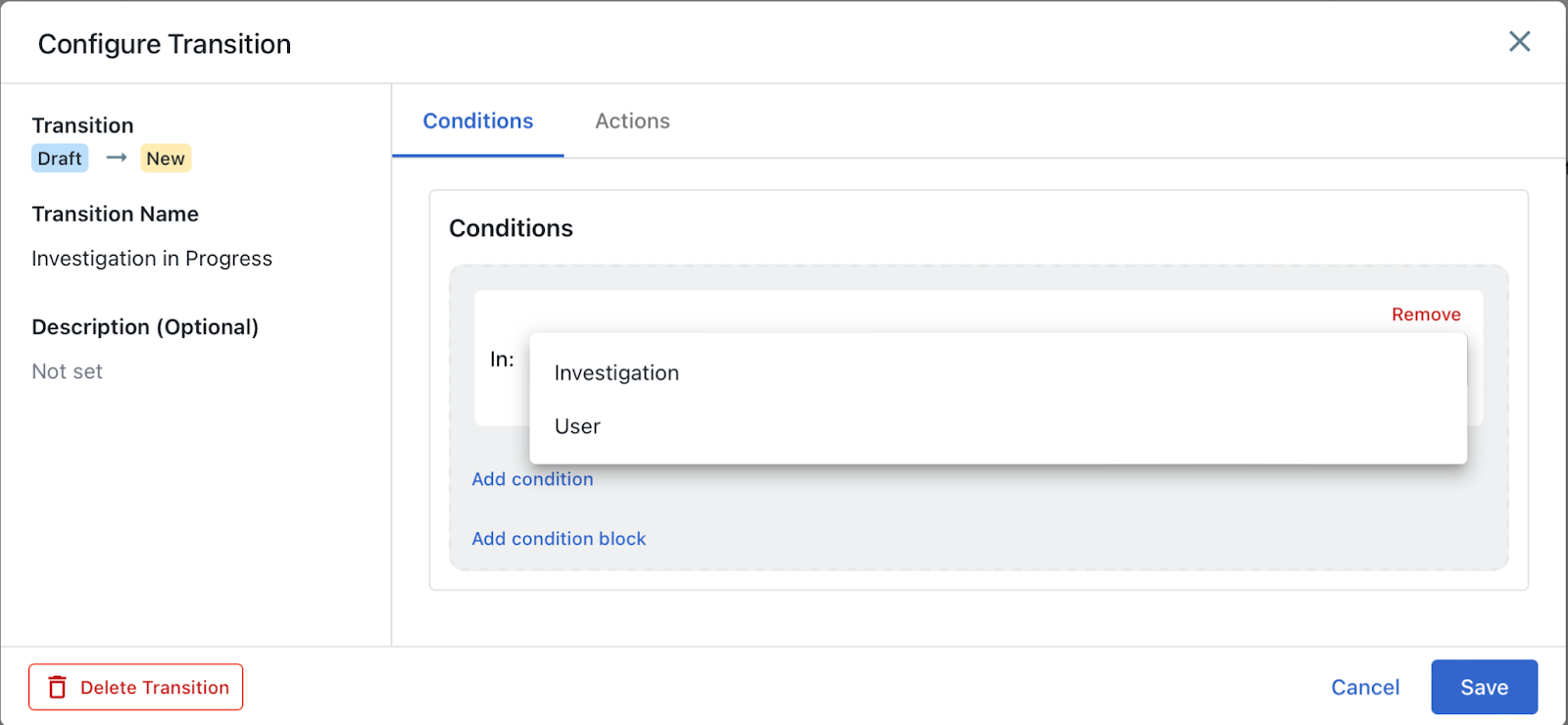Image resolution: width=1568 pixels, height=725 pixels.
Task: Click the arrow between Draft and New
Action: [117, 158]
